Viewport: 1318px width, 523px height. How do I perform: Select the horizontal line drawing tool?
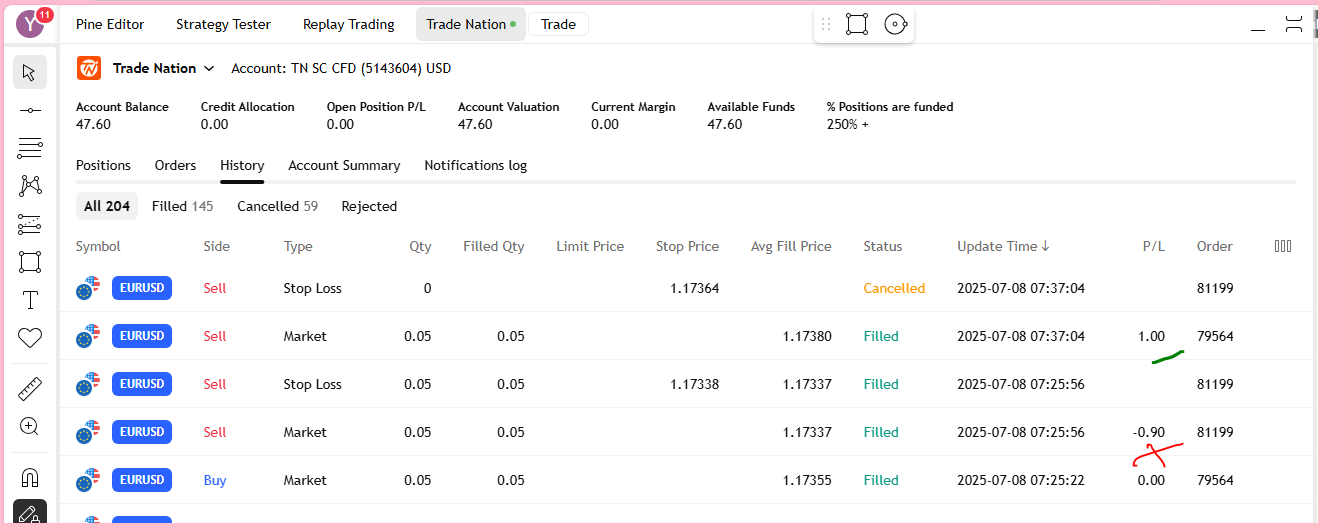[x=29, y=110]
